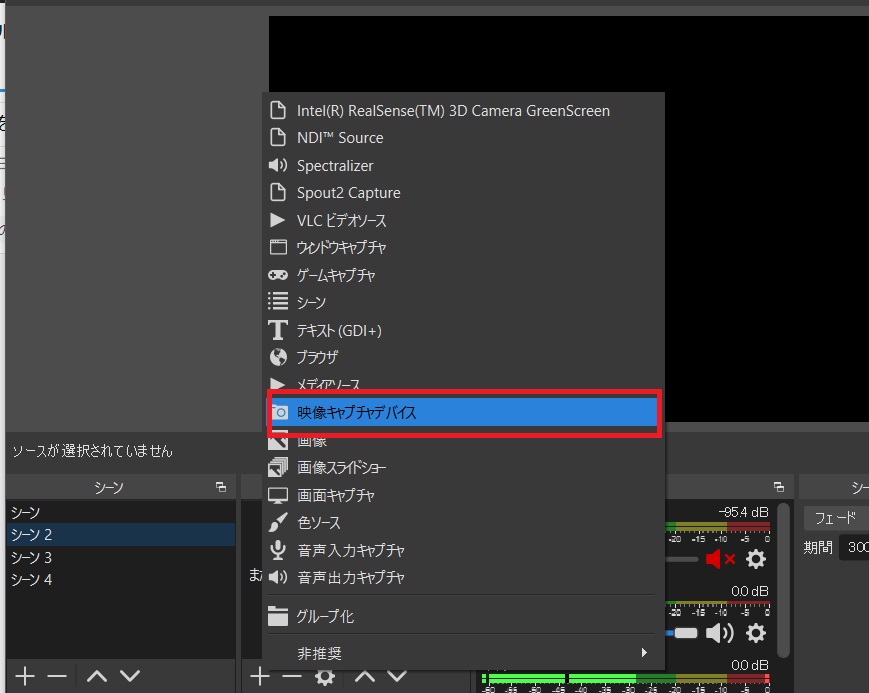
Task: Click the monitor icon for 画面キャプチャ
Action: click(x=278, y=495)
